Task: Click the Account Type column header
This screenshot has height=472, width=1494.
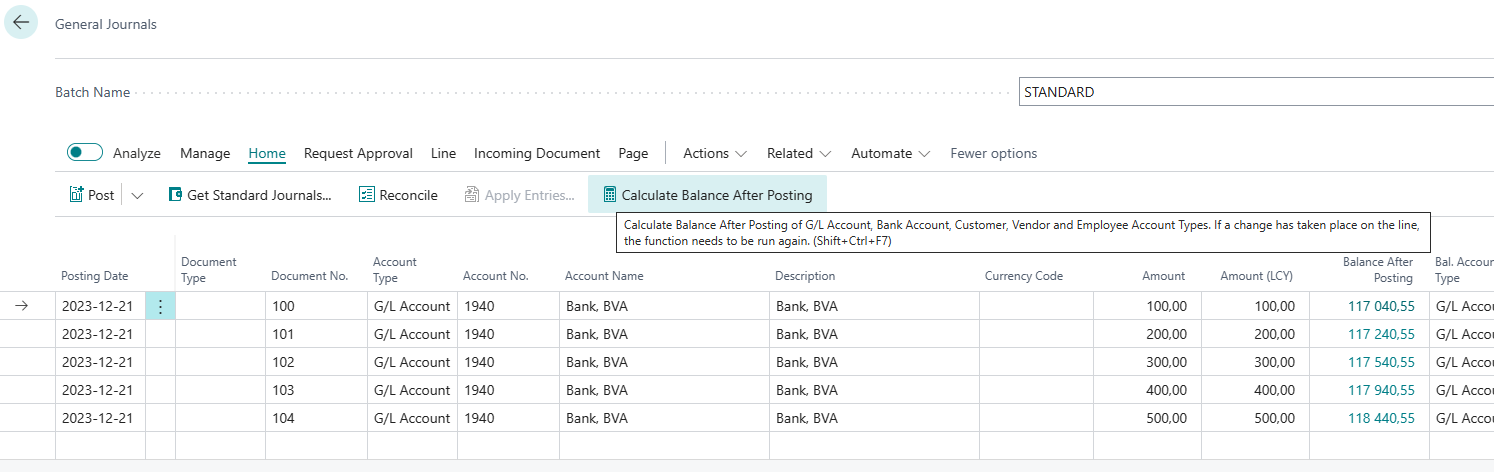Action: tap(395, 269)
